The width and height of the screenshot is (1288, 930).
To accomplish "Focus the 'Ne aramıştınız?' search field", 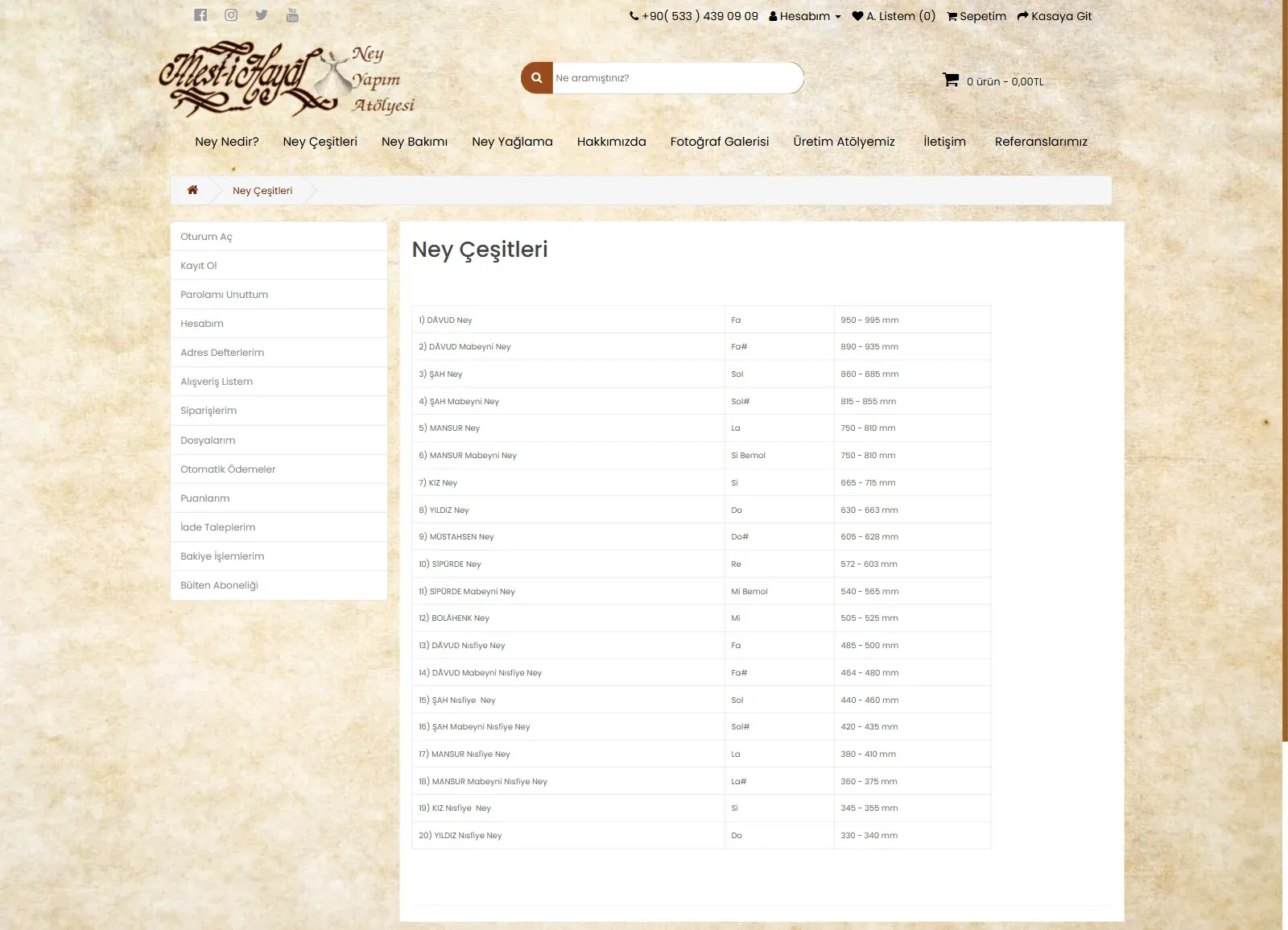I will (678, 78).
